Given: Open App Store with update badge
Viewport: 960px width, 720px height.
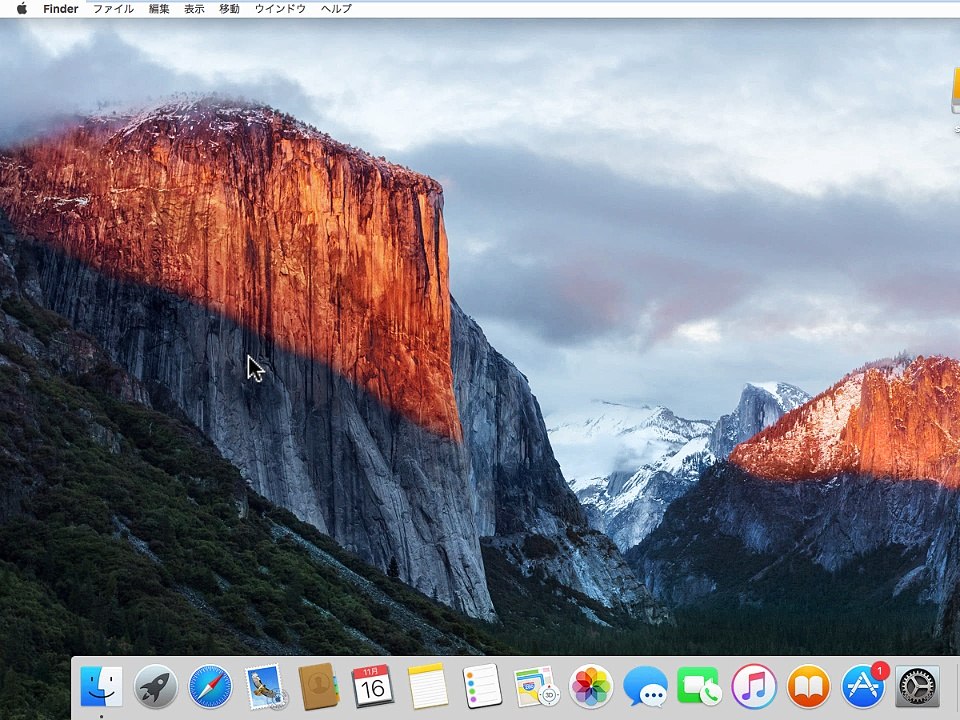Looking at the screenshot, I should 863,686.
